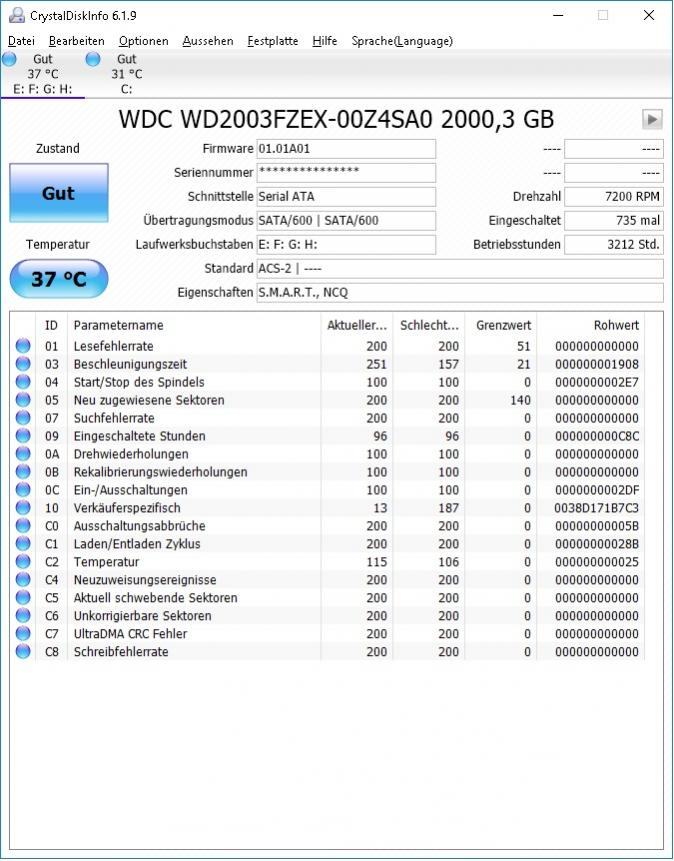
Task: Open the Festplatte menu
Action: coord(272,41)
